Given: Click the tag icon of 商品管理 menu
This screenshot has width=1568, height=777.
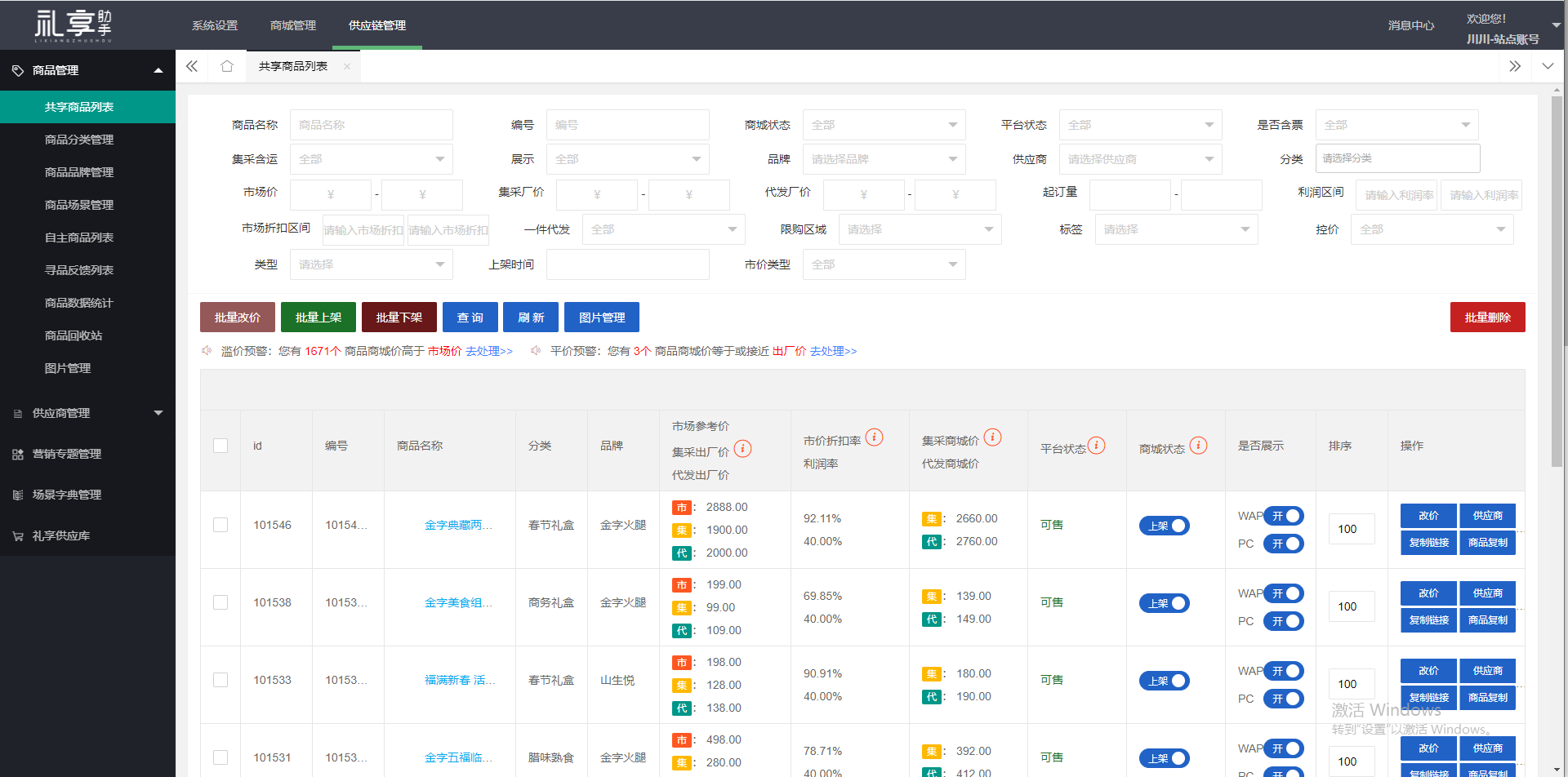Looking at the screenshot, I should pyautogui.click(x=18, y=71).
